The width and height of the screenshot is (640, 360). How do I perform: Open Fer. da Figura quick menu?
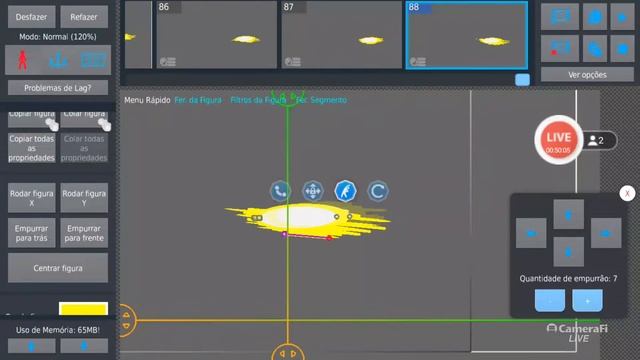click(198, 100)
